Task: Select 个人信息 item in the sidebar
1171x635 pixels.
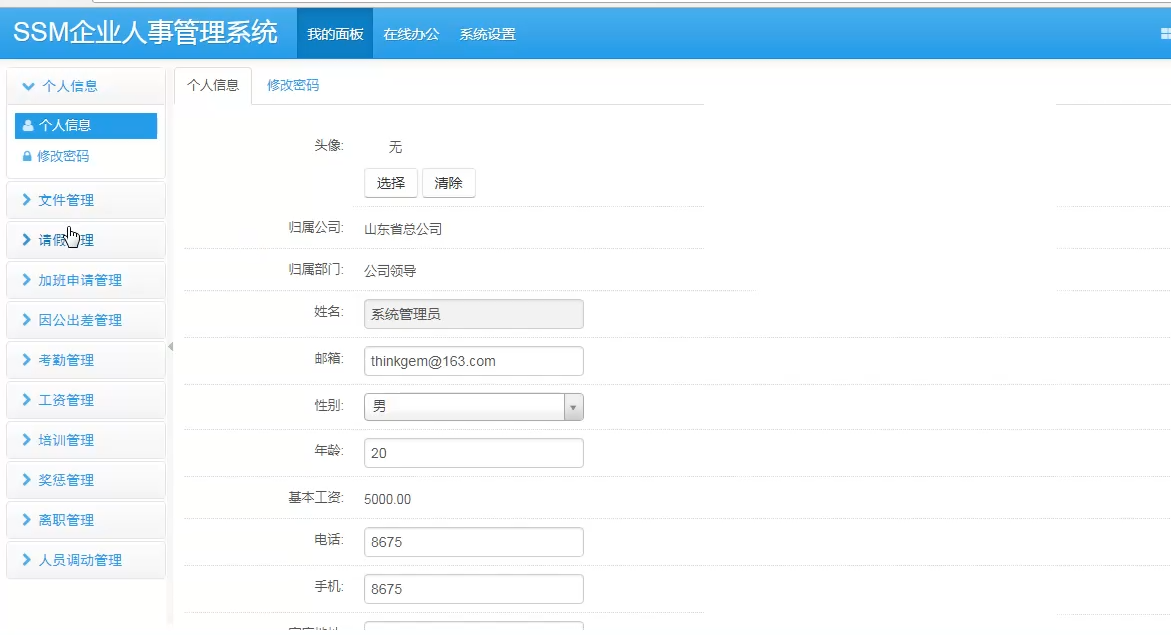Action: (86, 126)
